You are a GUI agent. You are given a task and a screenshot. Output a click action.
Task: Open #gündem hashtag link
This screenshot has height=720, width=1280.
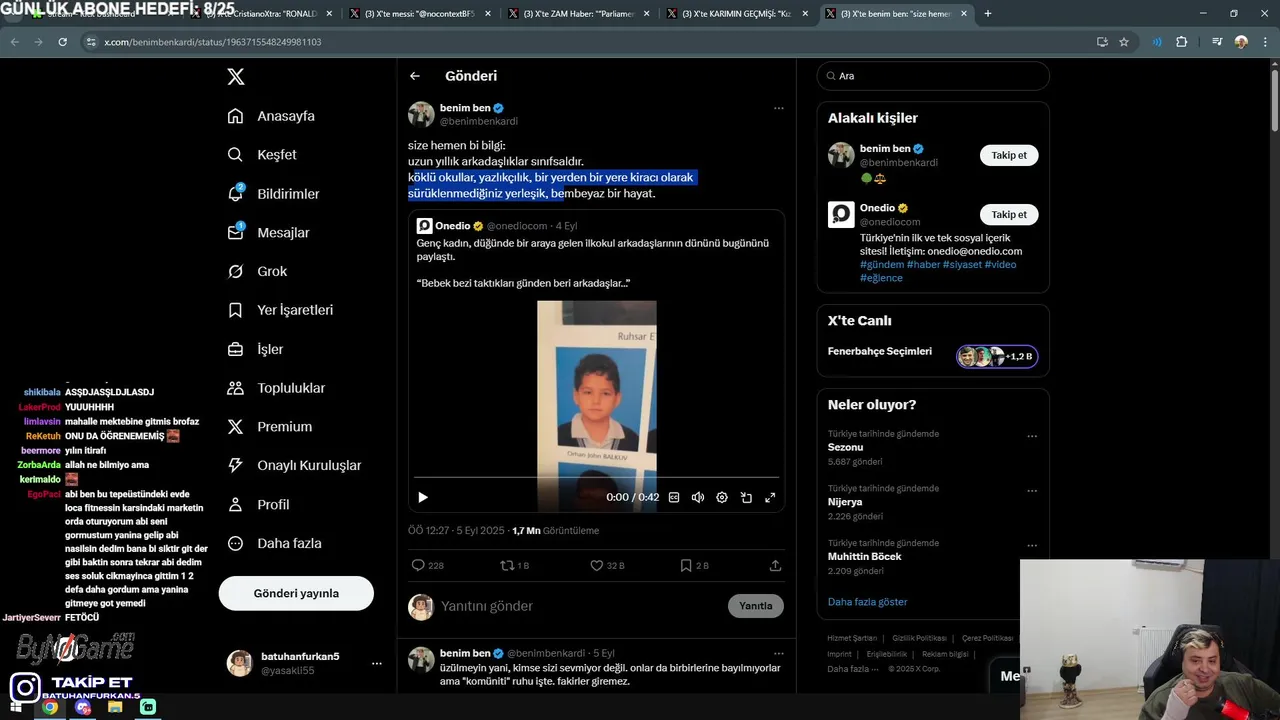[881, 264]
